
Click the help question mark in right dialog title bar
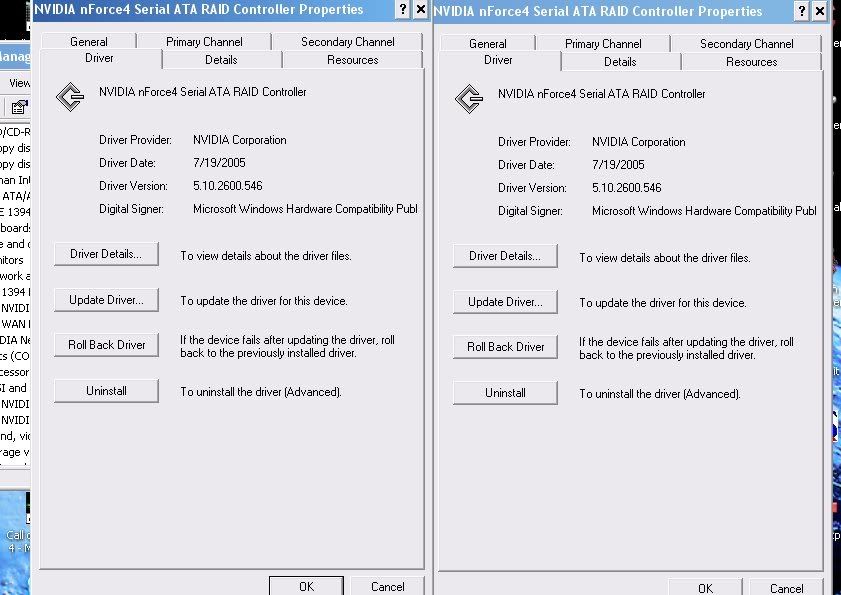coord(802,11)
